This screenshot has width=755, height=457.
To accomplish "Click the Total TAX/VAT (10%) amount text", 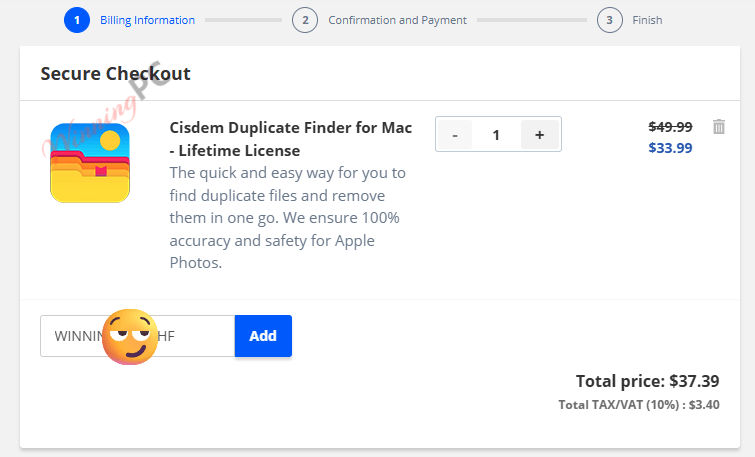I will (x=639, y=405).
